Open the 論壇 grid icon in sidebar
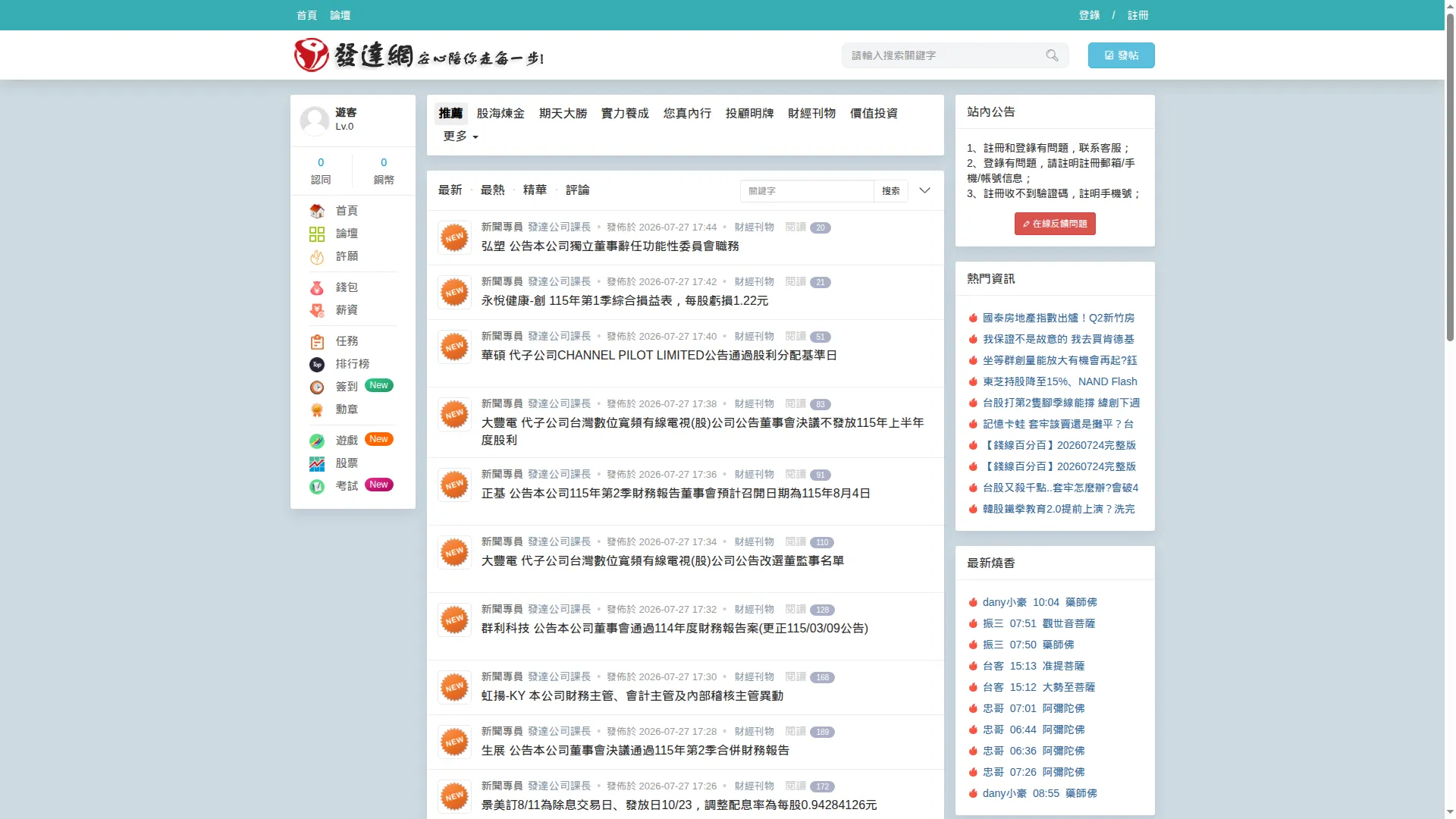The height and width of the screenshot is (819, 1456). 317,234
